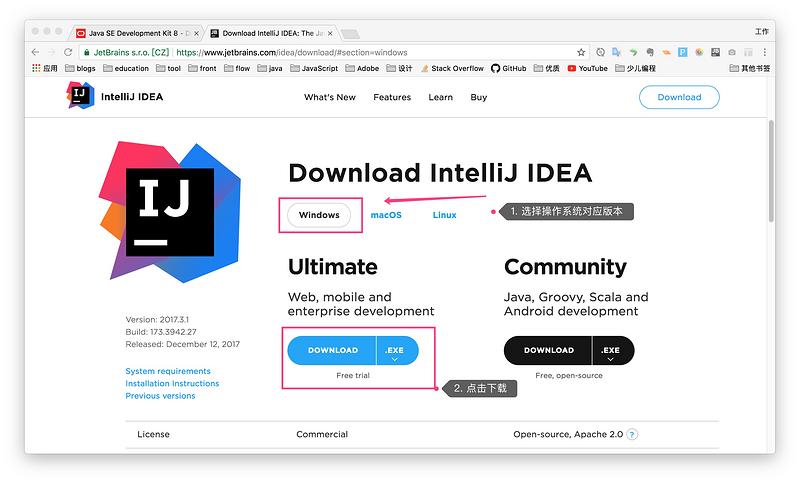The width and height of the screenshot is (800, 483).
Task: Open the apps grid shortcut in bookmarks bar
Action: click(44, 68)
